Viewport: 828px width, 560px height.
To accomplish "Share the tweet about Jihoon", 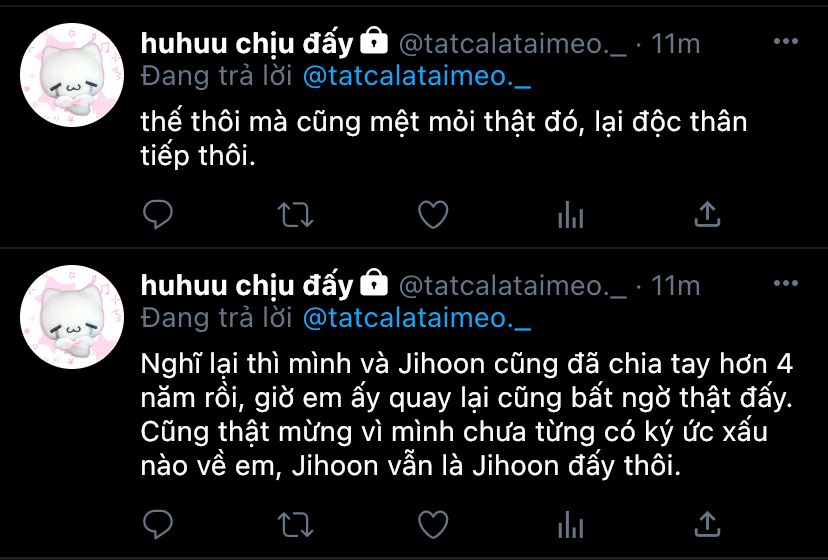I will click(x=707, y=524).
